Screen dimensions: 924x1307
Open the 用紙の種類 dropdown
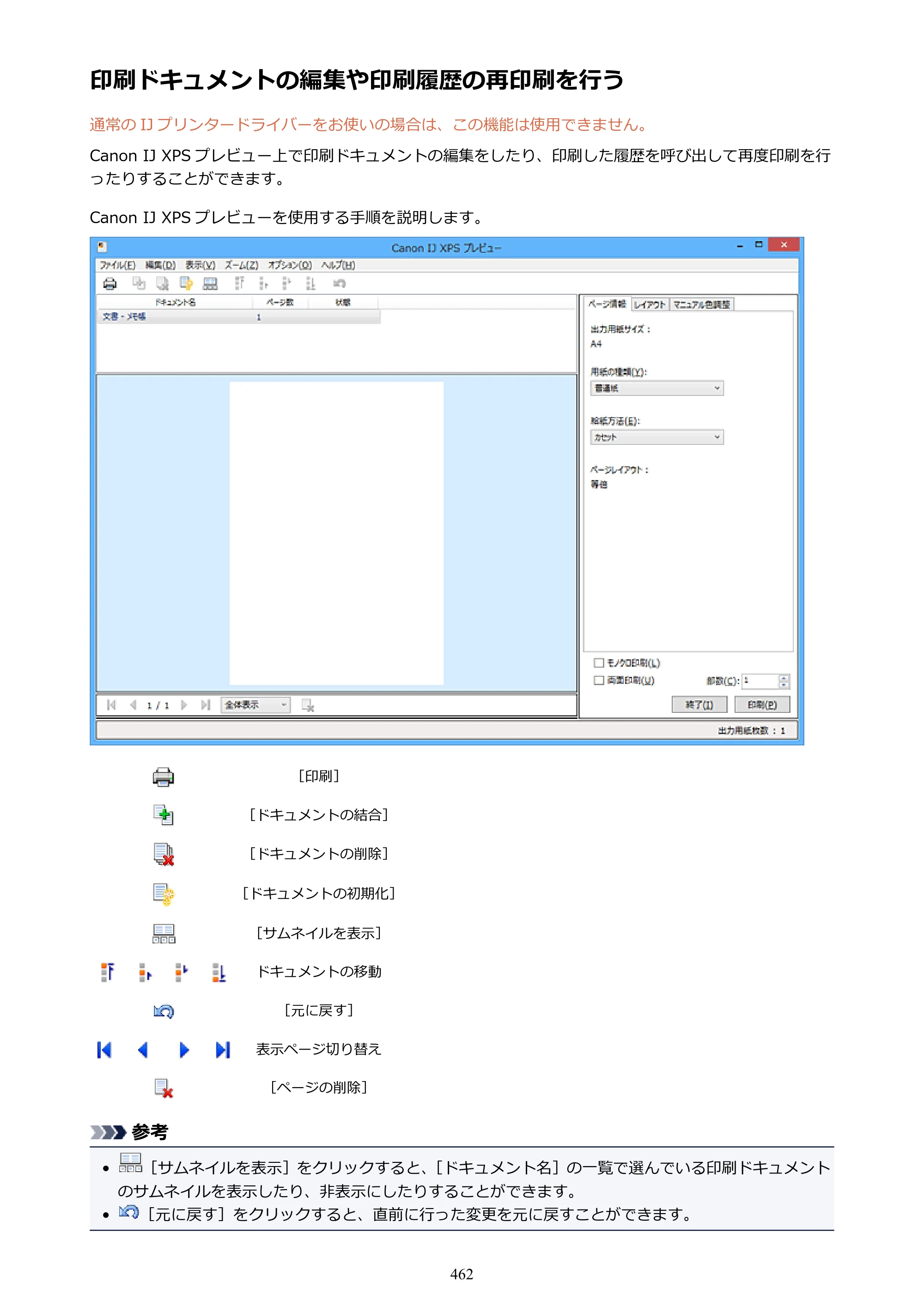pyautogui.click(x=657, y=388)
